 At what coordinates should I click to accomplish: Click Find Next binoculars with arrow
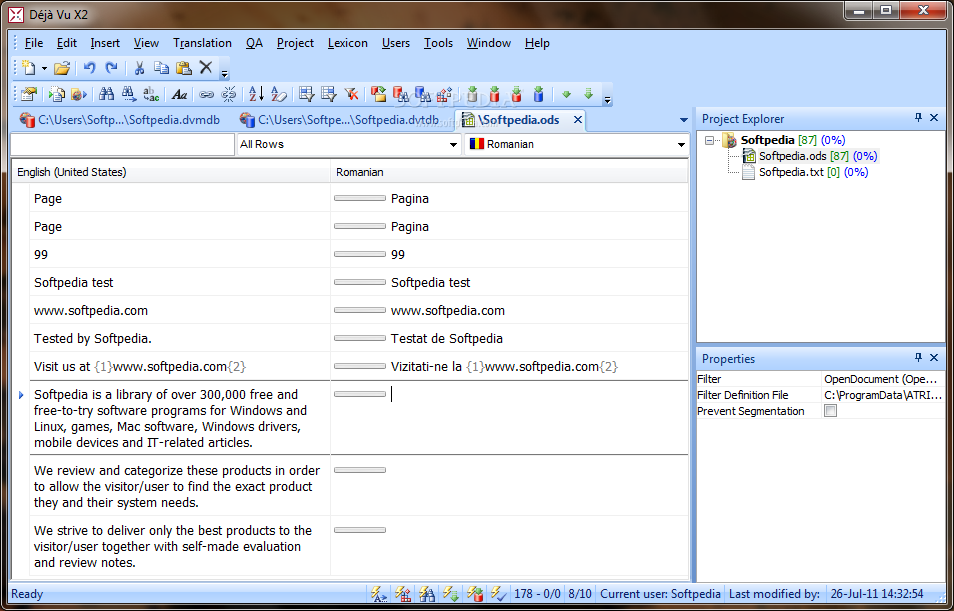128,94
